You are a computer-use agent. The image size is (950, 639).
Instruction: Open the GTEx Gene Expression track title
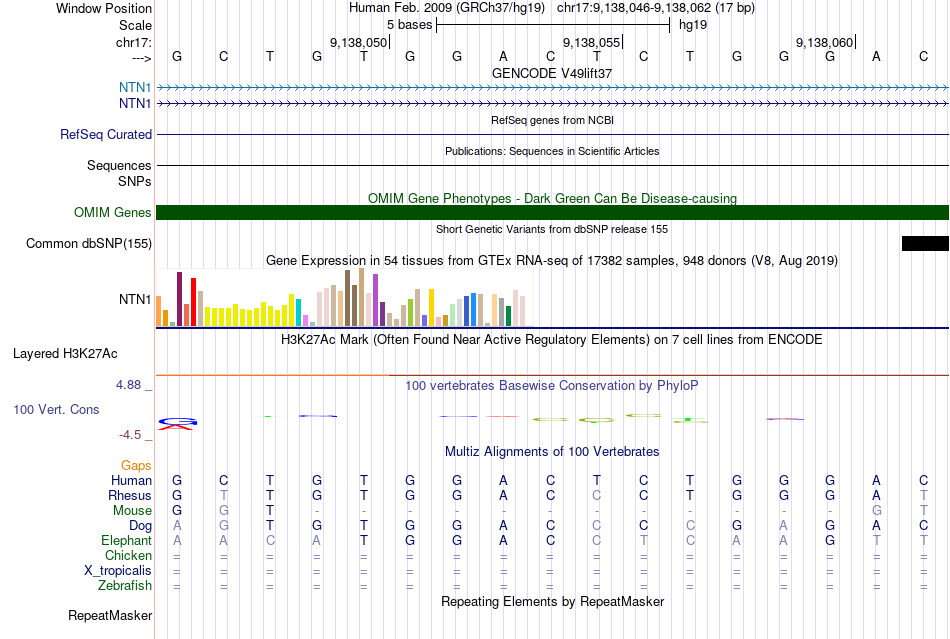point(552,261)
